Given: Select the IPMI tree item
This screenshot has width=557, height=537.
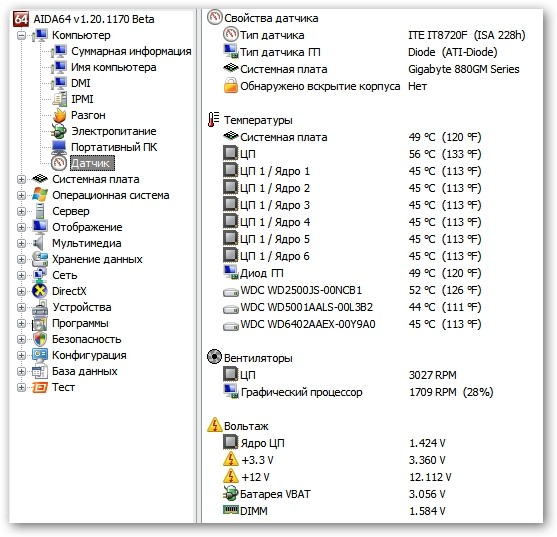Looking at the screenshot, I should tap(82, 99).
